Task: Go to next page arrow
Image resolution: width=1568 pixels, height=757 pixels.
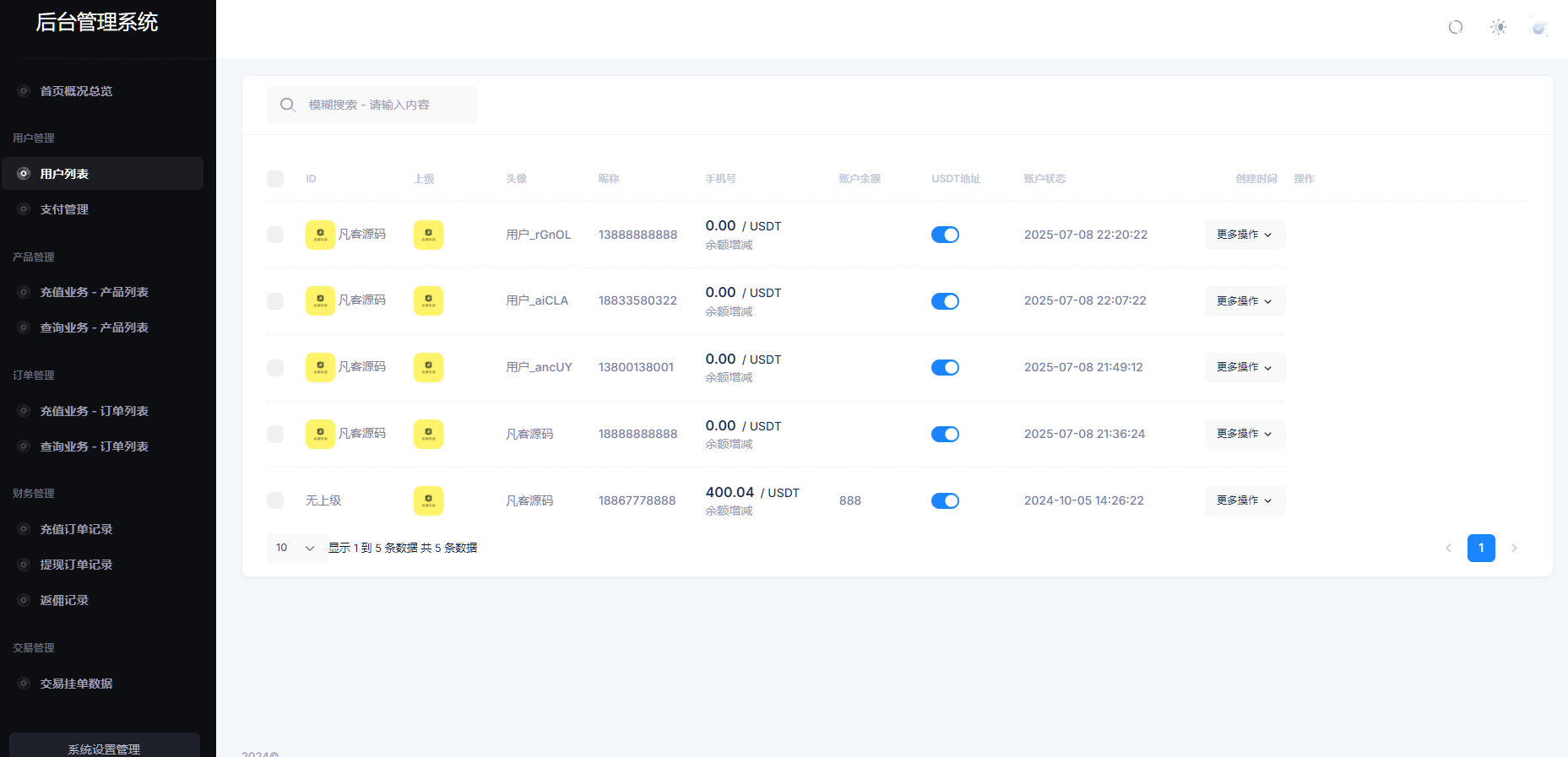Action: coord(1514,548)
